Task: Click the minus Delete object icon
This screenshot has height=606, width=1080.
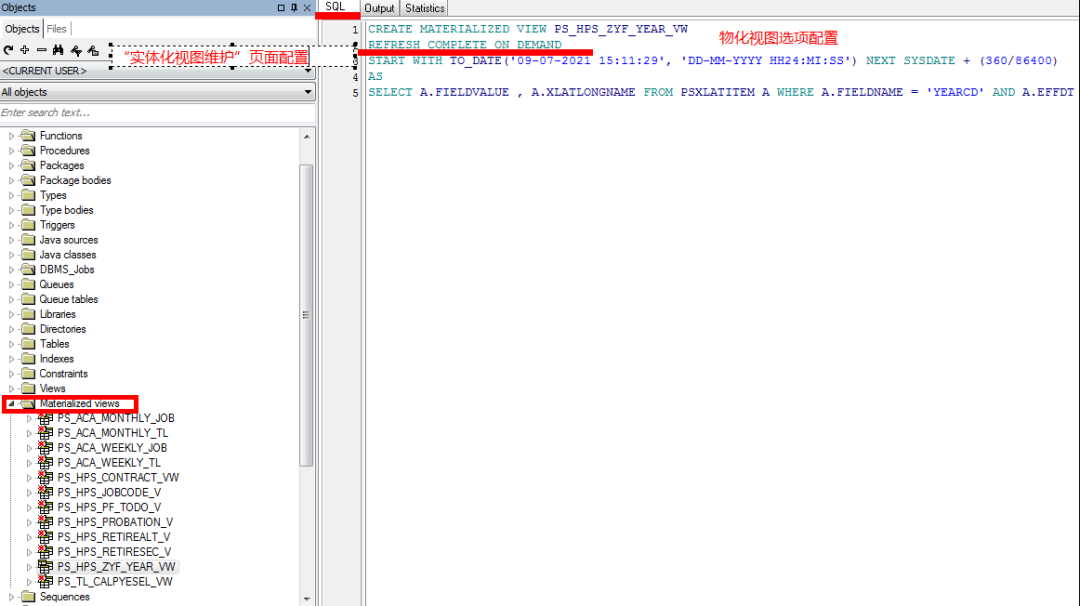Action: pos(41,50)
